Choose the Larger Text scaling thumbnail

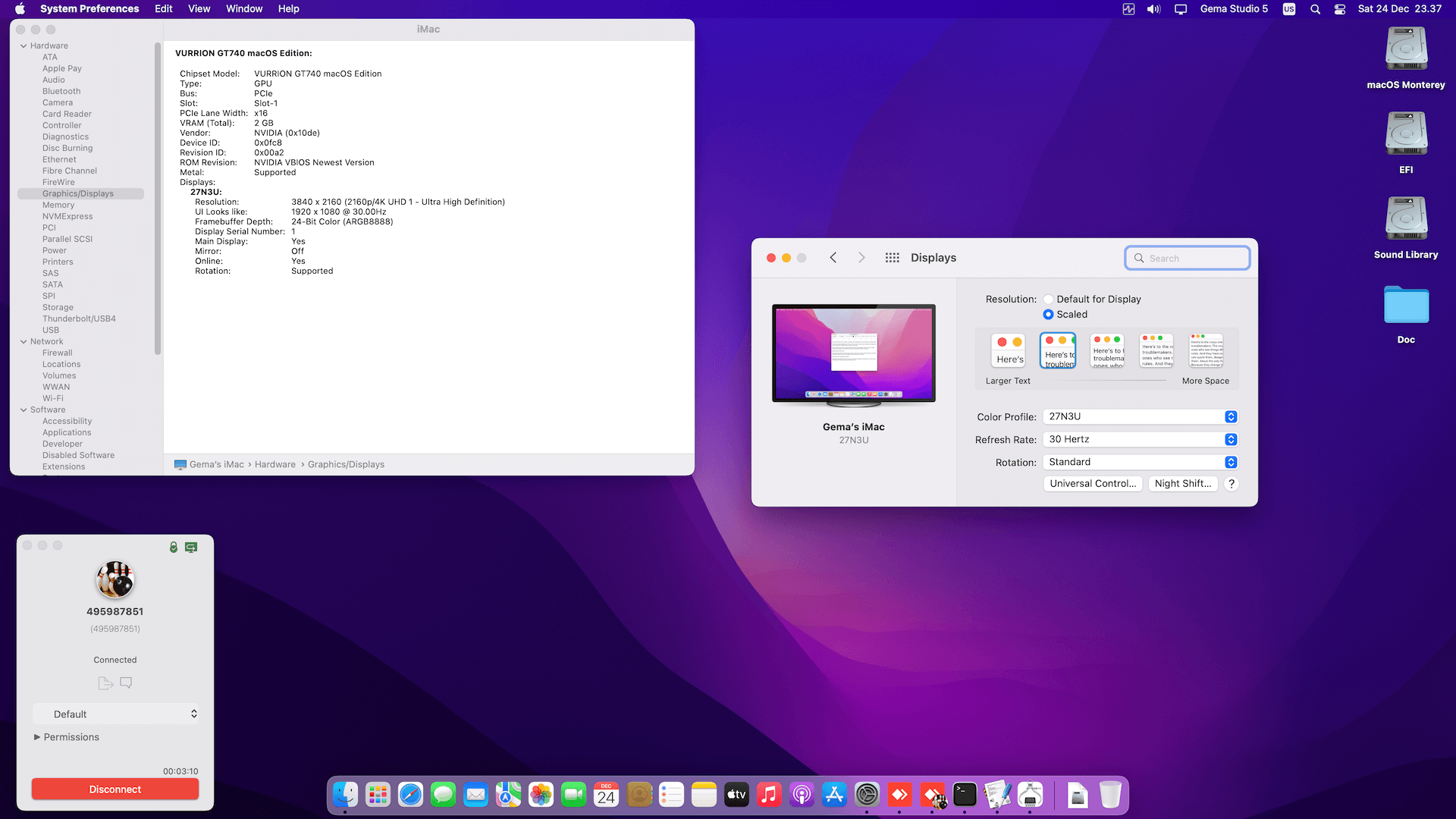[x=1009, y=351]
